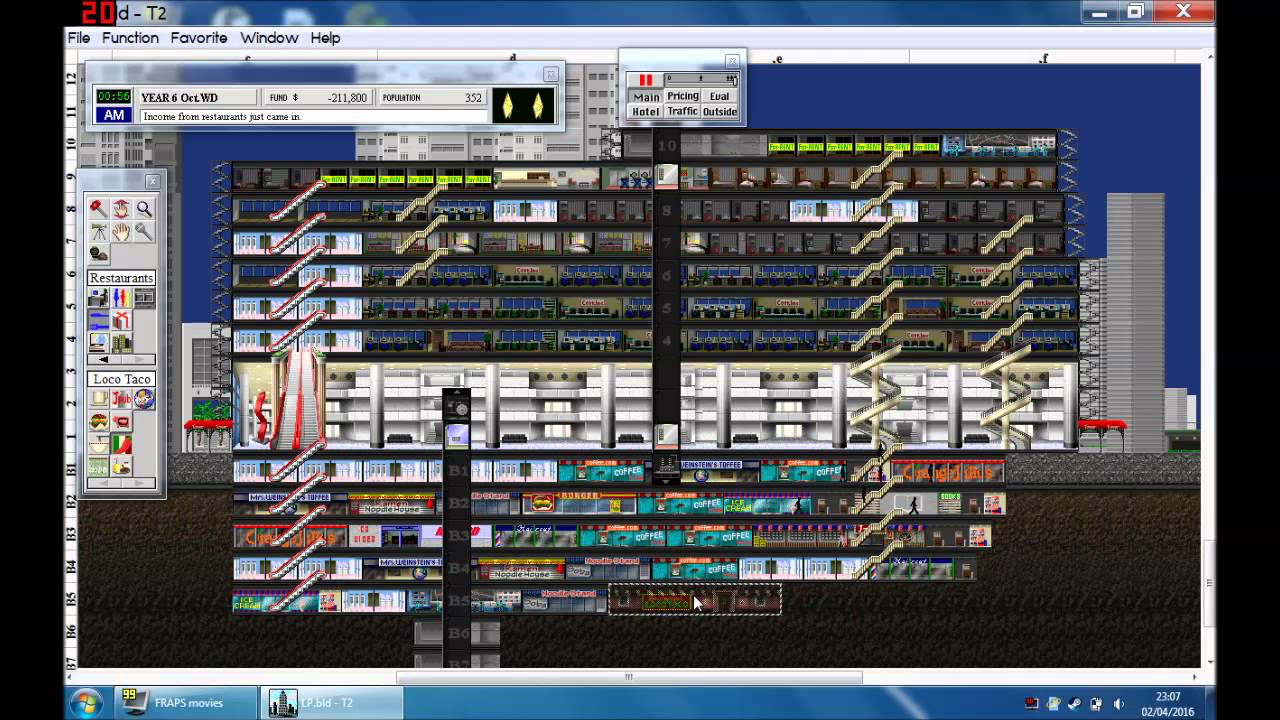Open the File menu
1280x720 pixels.
[79, 38]
